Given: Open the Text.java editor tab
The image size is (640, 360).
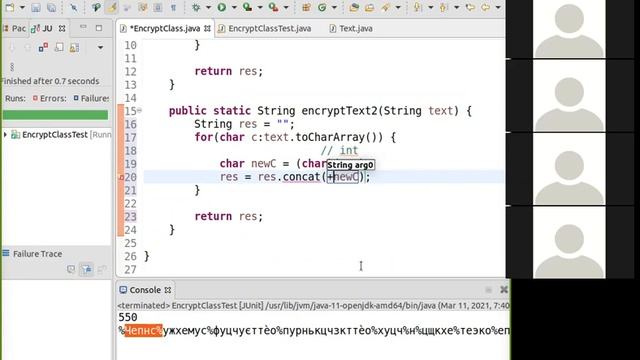Looking at the screenshot, I should coord(351,29).
